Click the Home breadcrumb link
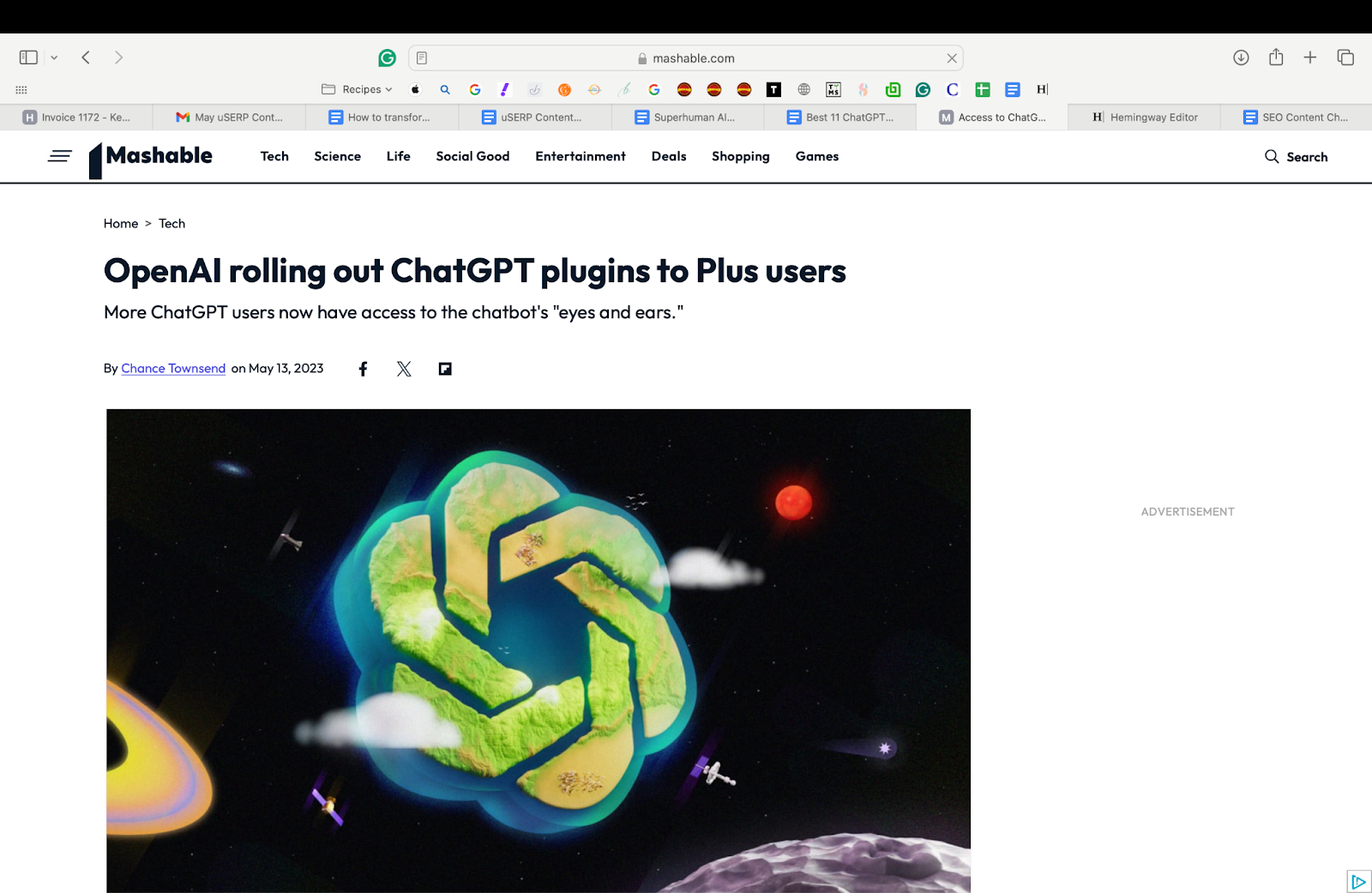The height and width of the screenshot is (893, 1372). (x=121, y=223)
